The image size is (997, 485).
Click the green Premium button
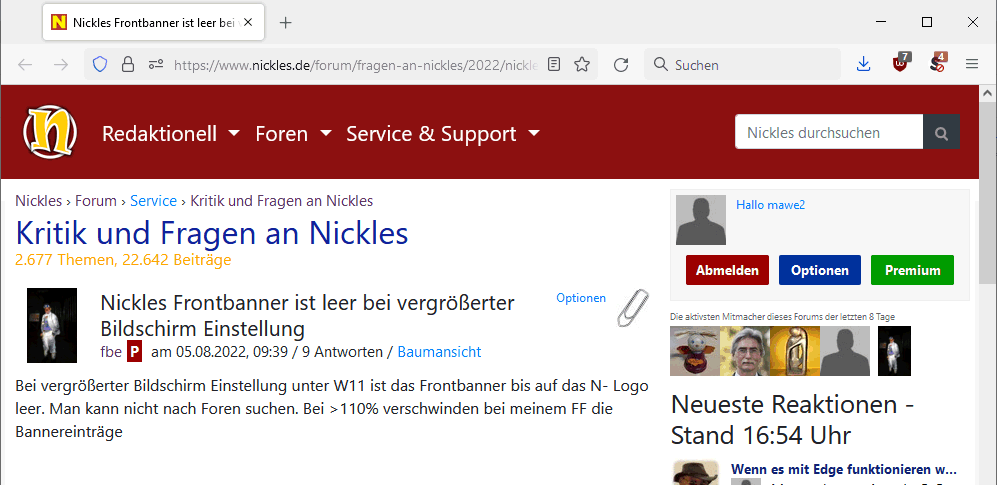click(x=912, y=270)
